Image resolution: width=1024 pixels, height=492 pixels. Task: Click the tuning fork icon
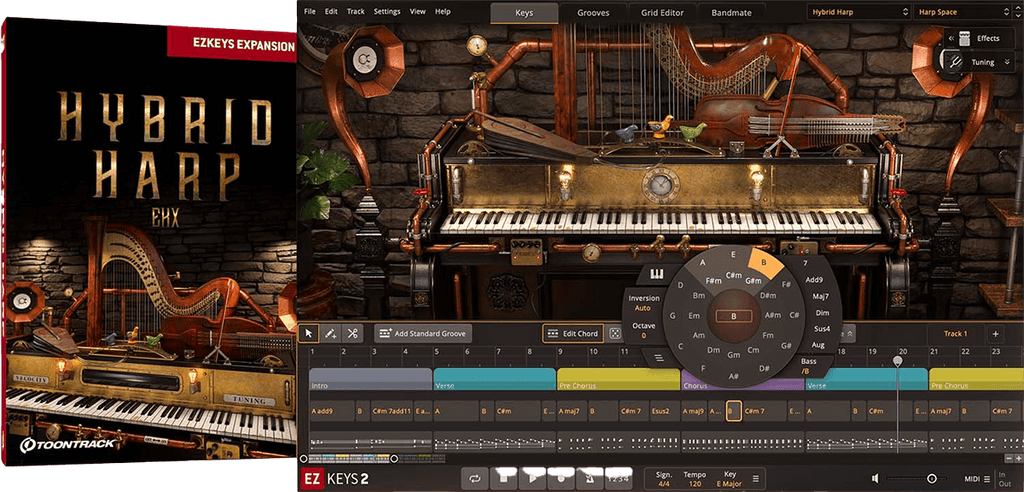[954, 62]
